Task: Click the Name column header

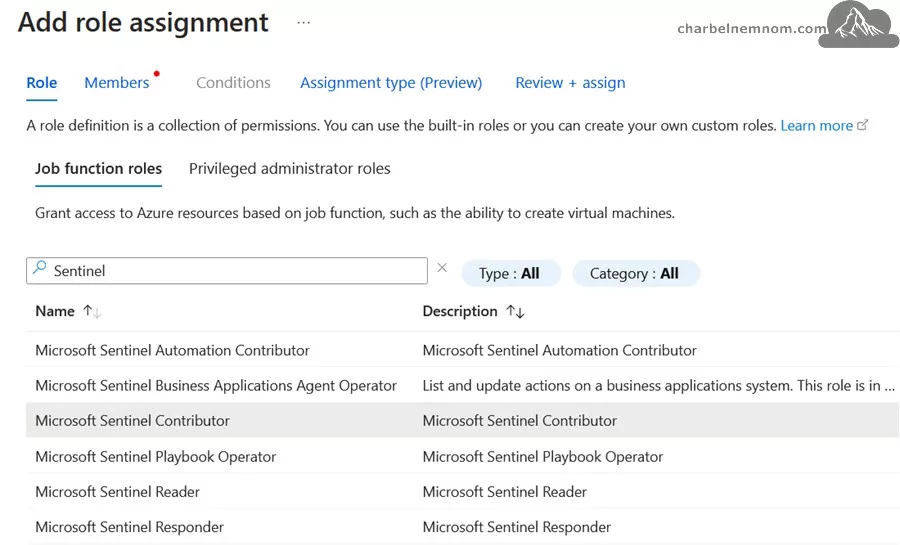Action: pos(55,311)
